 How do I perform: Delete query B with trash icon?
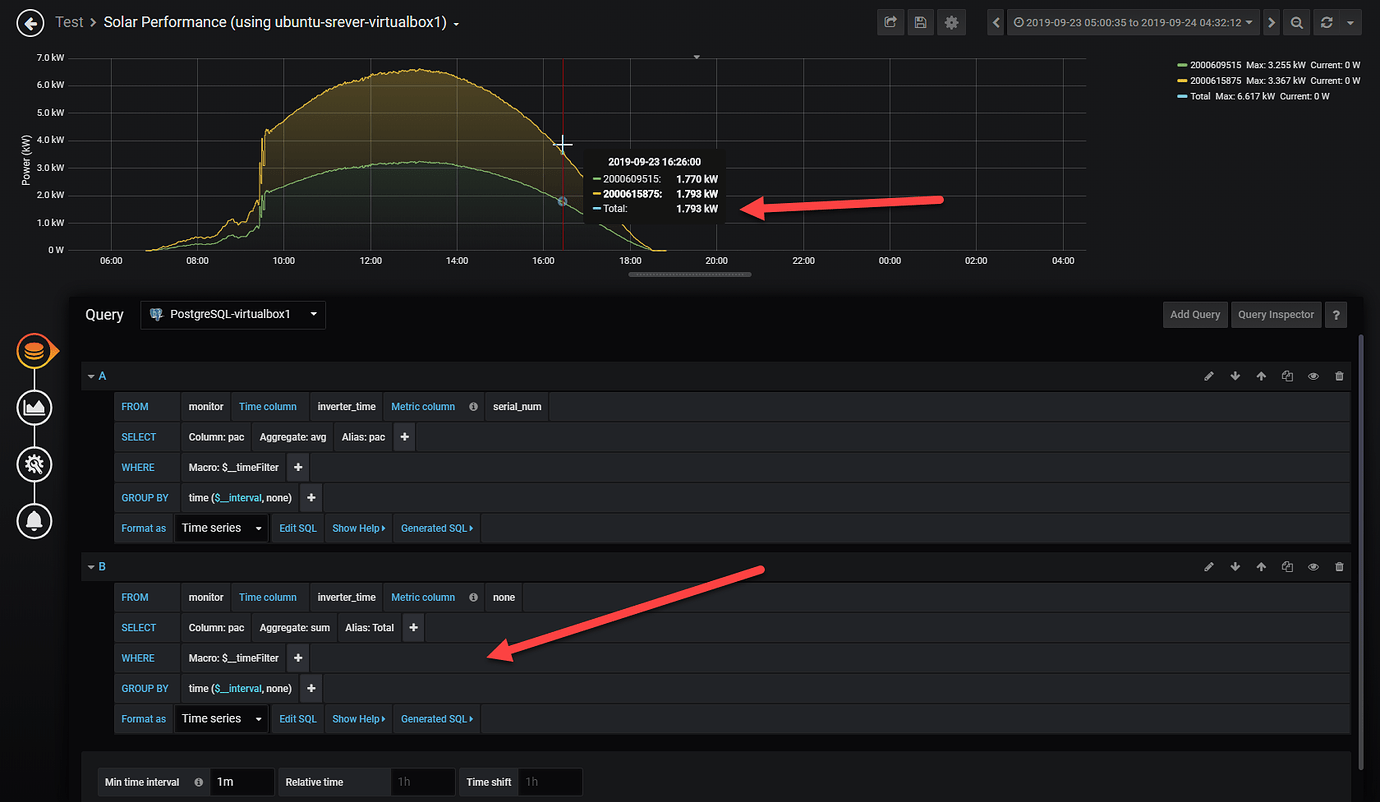pyautogui.click(x=1339, y=566)
